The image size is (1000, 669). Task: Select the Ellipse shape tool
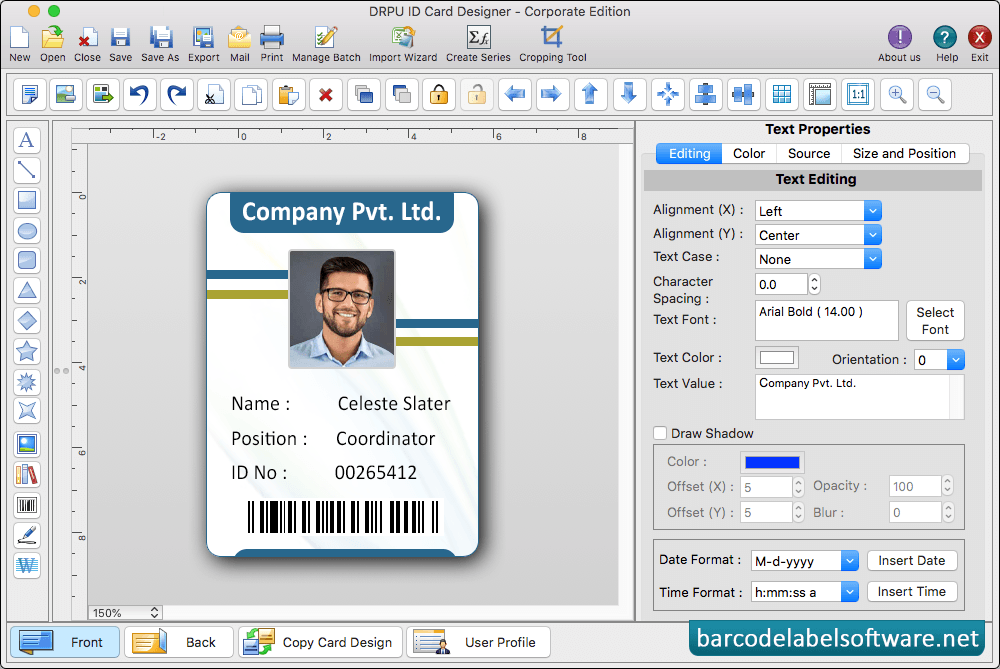27,231
